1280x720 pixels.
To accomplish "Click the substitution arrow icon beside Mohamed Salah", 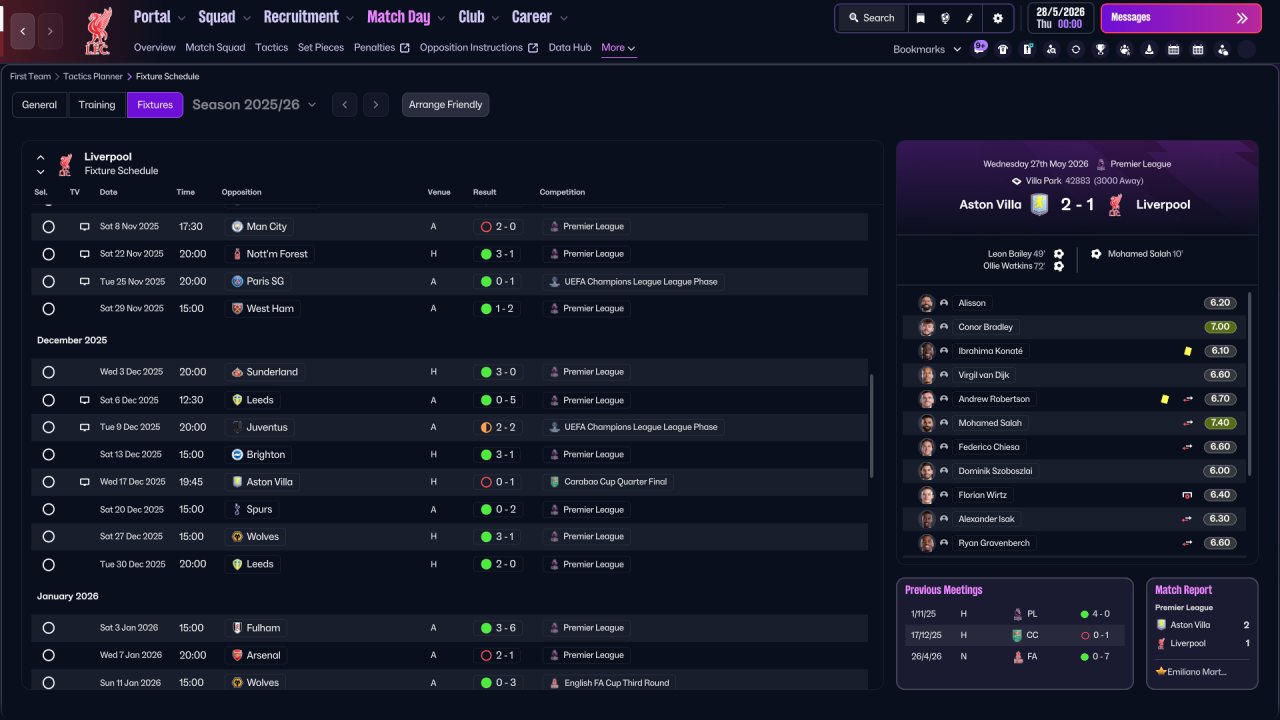I will click(x=1188, y=423).
